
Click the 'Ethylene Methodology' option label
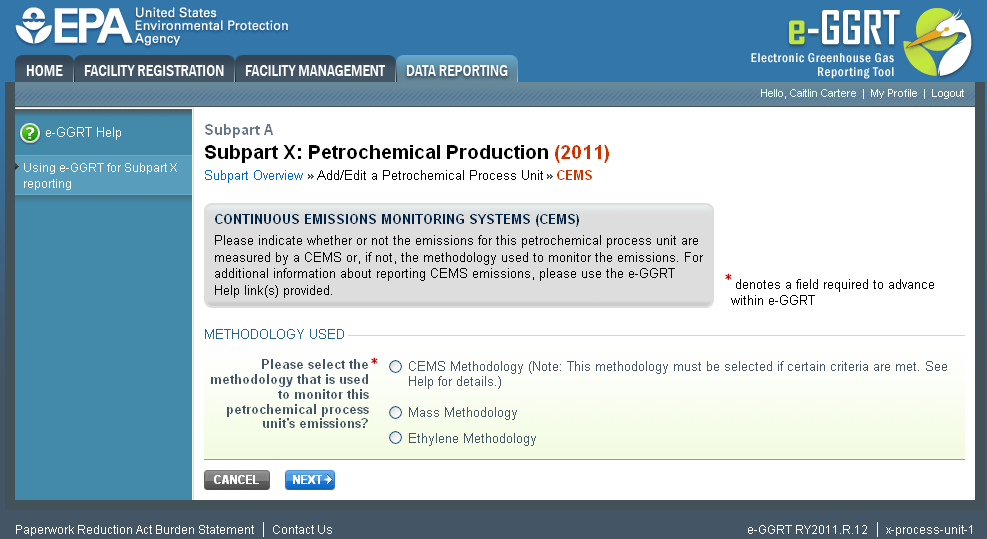(x=472, y=438)
